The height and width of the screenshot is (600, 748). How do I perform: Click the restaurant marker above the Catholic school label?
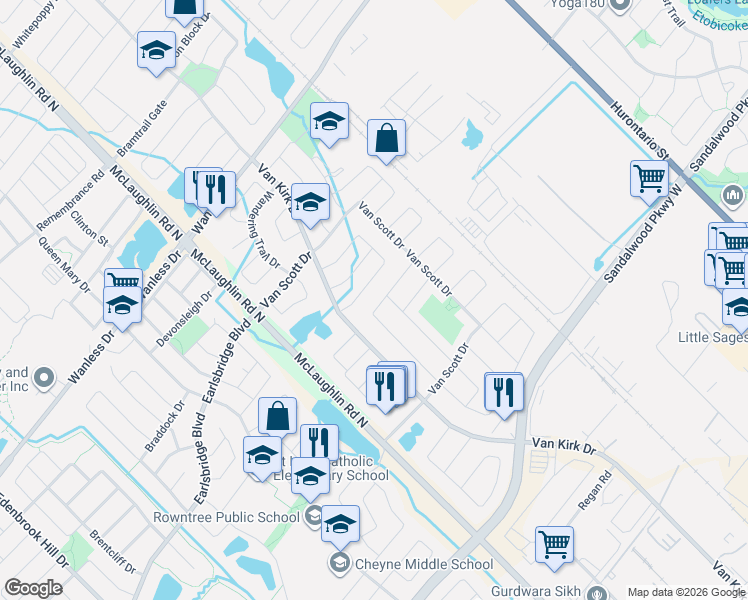pyautogui.click(x=320, y=442)
